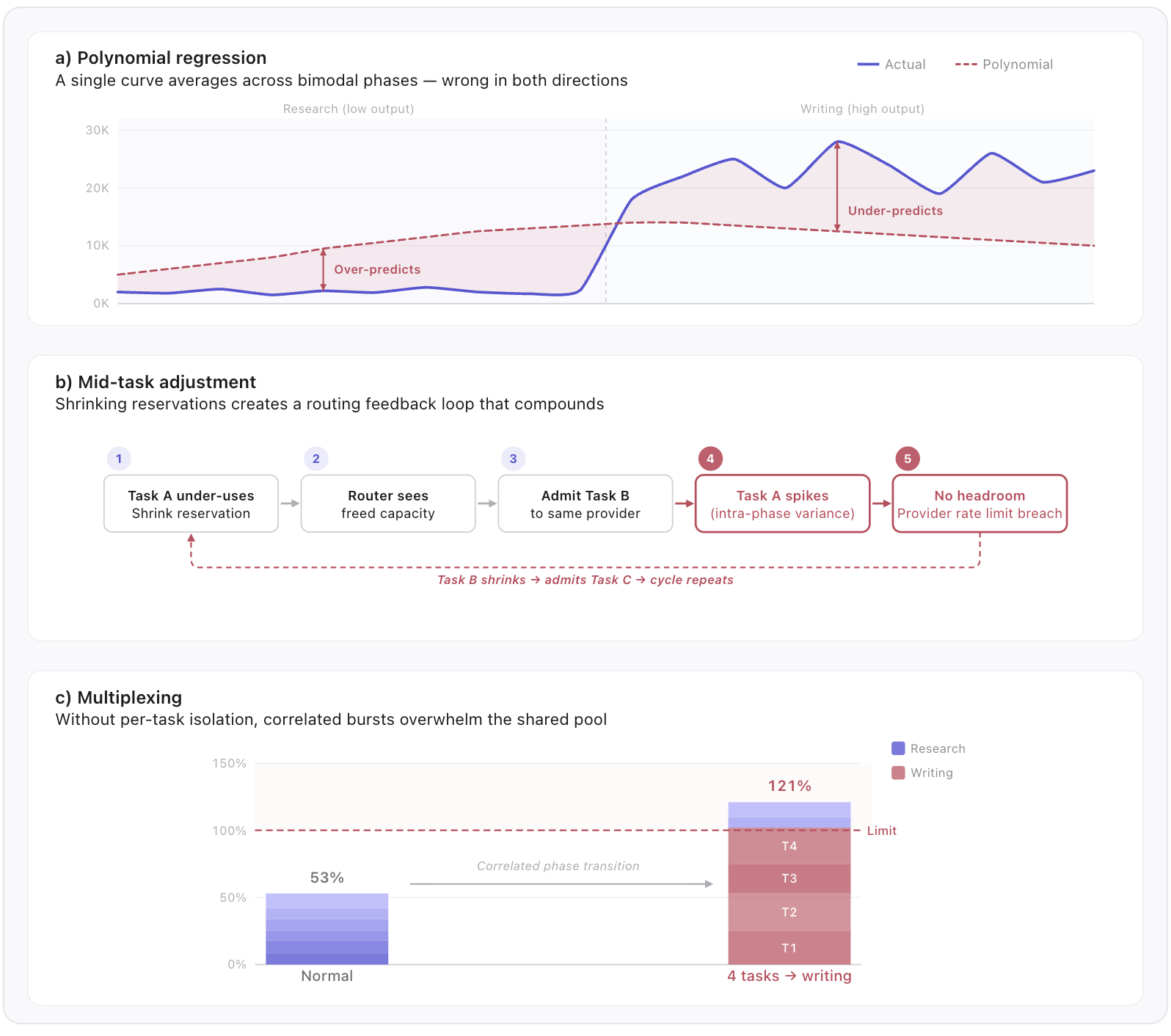Screen dimensions: 1171x1036
Task: Click the dashed Polynomial legend marker
Action: point(966,65)
